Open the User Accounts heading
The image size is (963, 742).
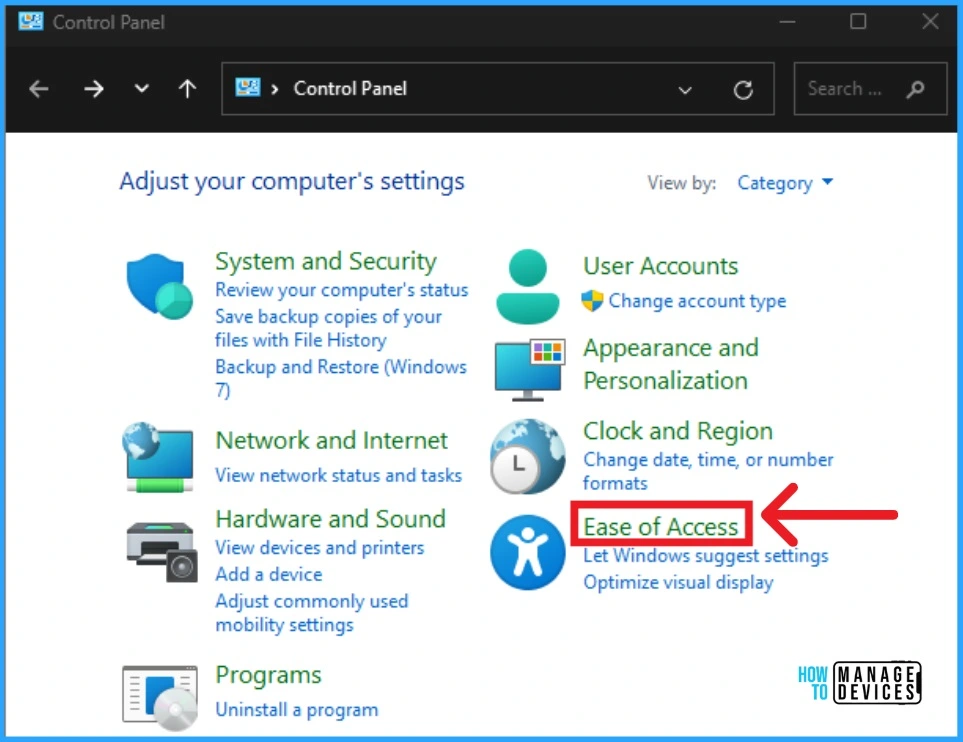point(661,266)
